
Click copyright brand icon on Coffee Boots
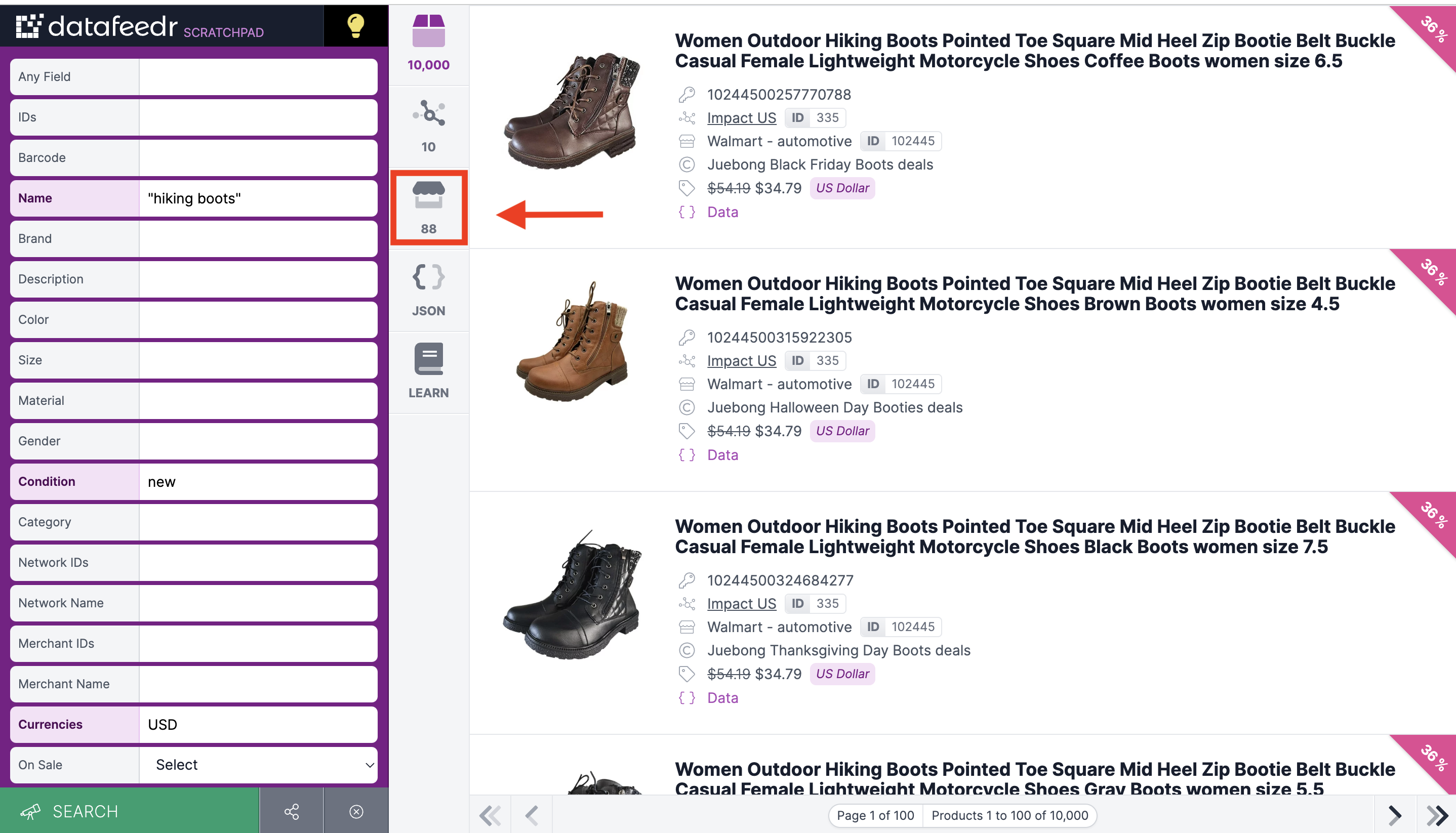coord(686,165)
